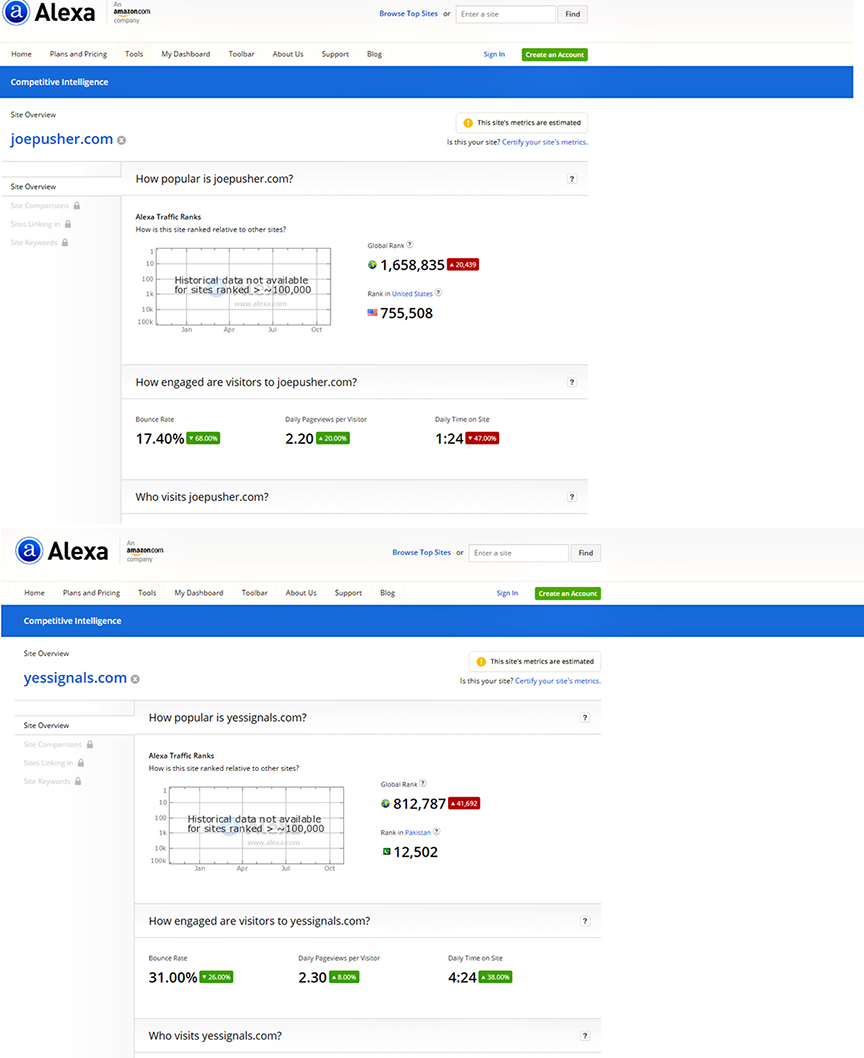This screenshot has height=1058, width=864.
Task: Click the Pakistan flag icon beside 12,502
Action: pos(386,852)
